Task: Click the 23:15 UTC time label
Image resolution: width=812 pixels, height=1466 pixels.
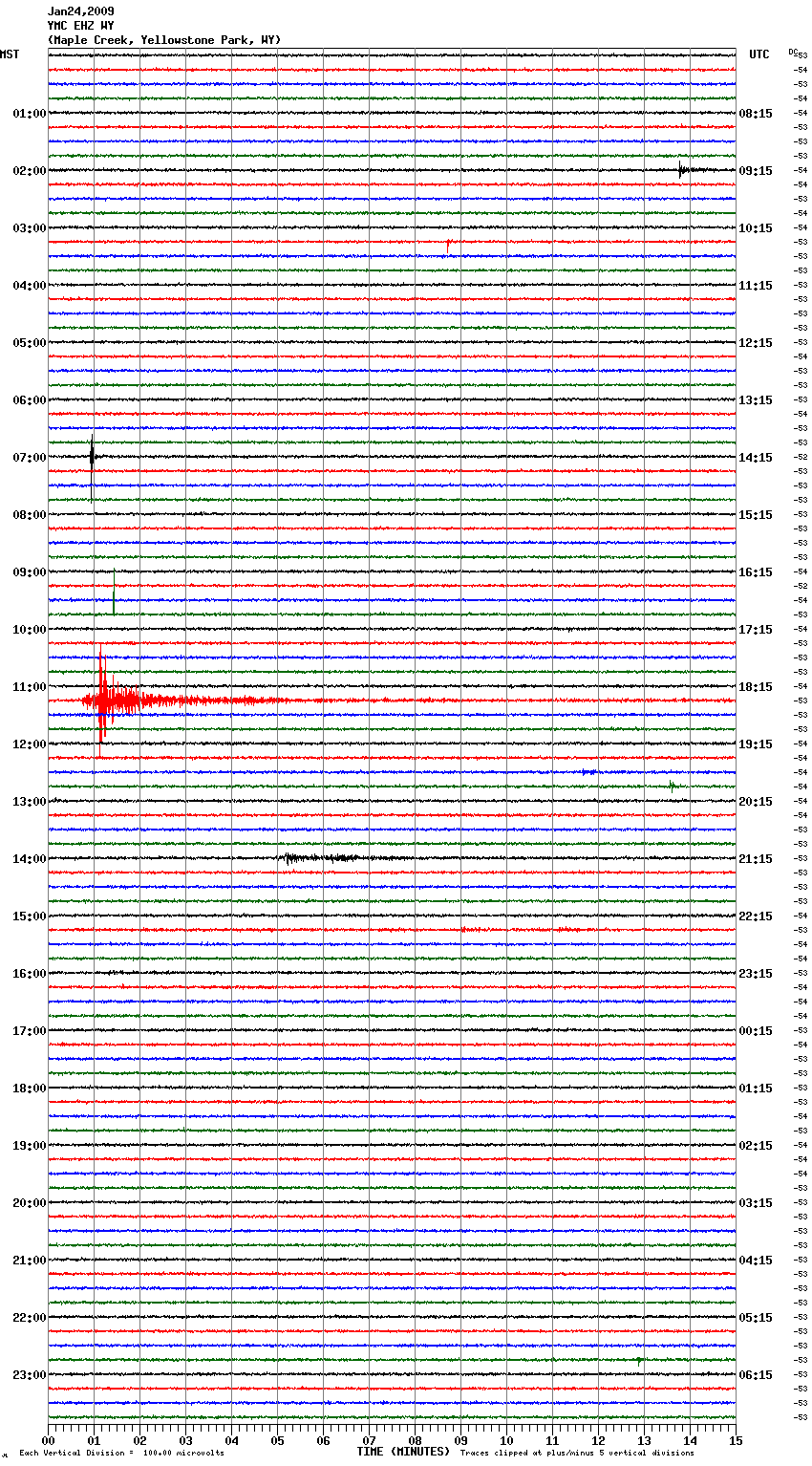Action: 756,974
